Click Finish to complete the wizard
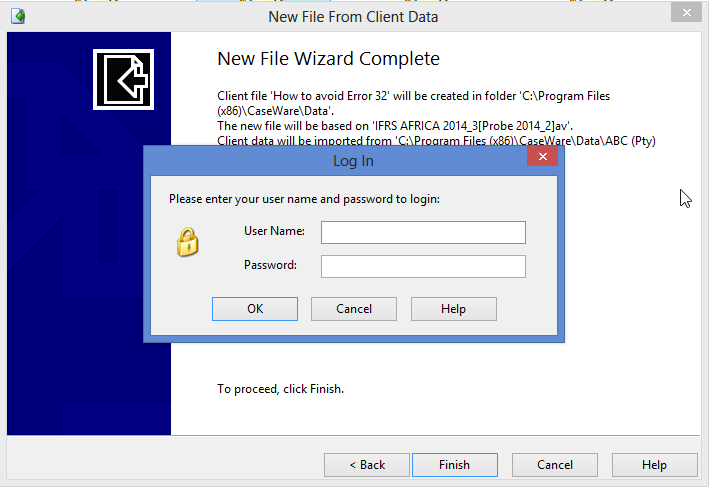The height and width of the screenshot is (488, 710). (454, 465)
